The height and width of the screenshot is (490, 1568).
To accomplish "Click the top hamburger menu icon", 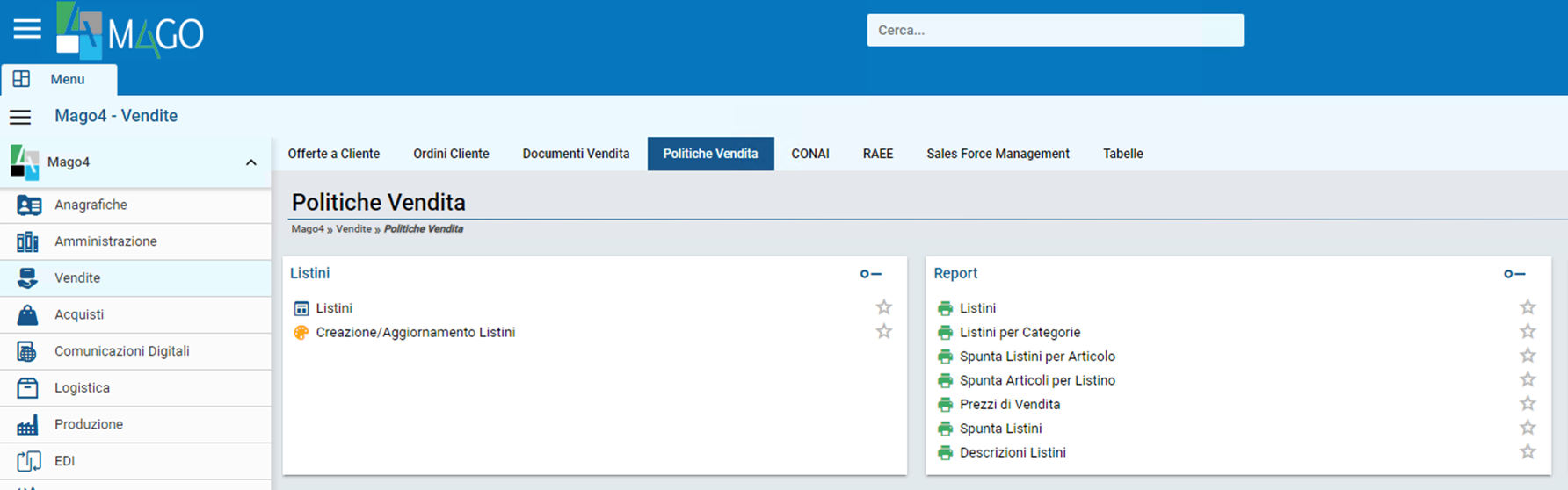I will click(x=27, y=29).
